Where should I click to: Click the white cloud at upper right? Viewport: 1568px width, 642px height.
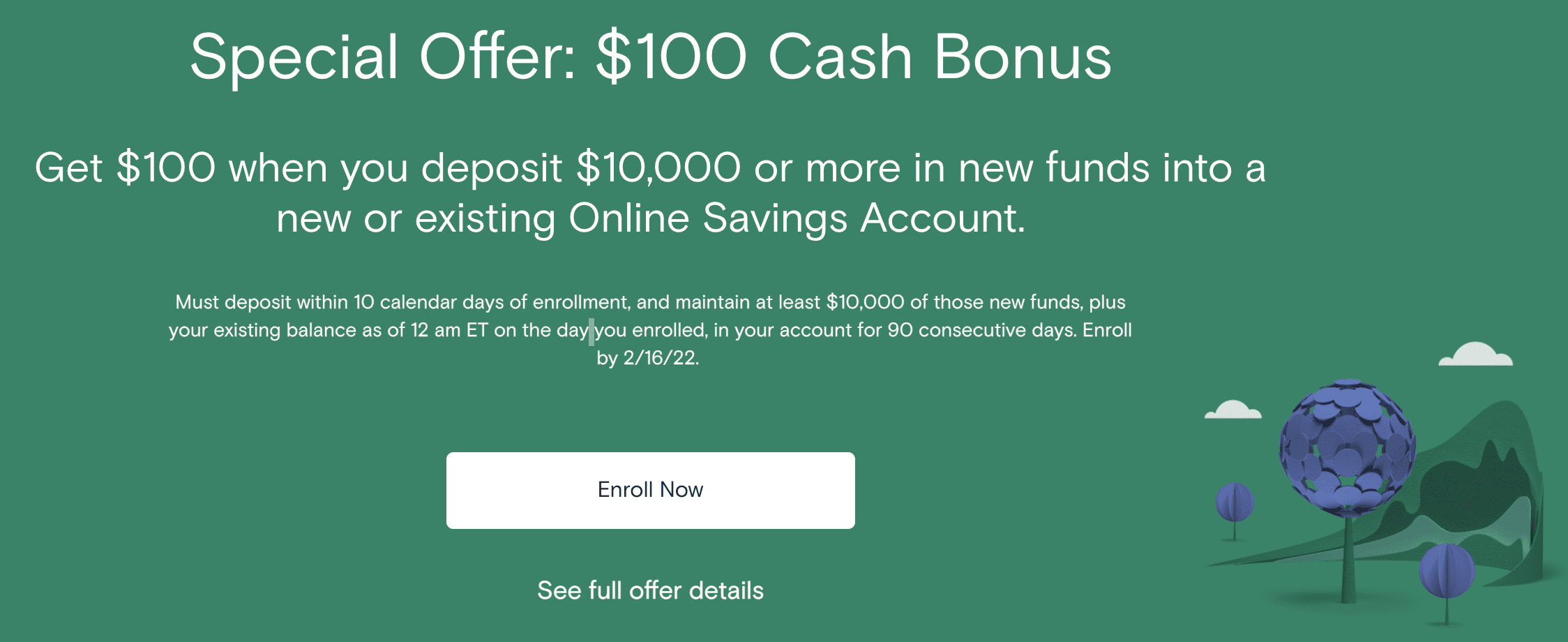pyautogui.click(x=1476, y=354)
